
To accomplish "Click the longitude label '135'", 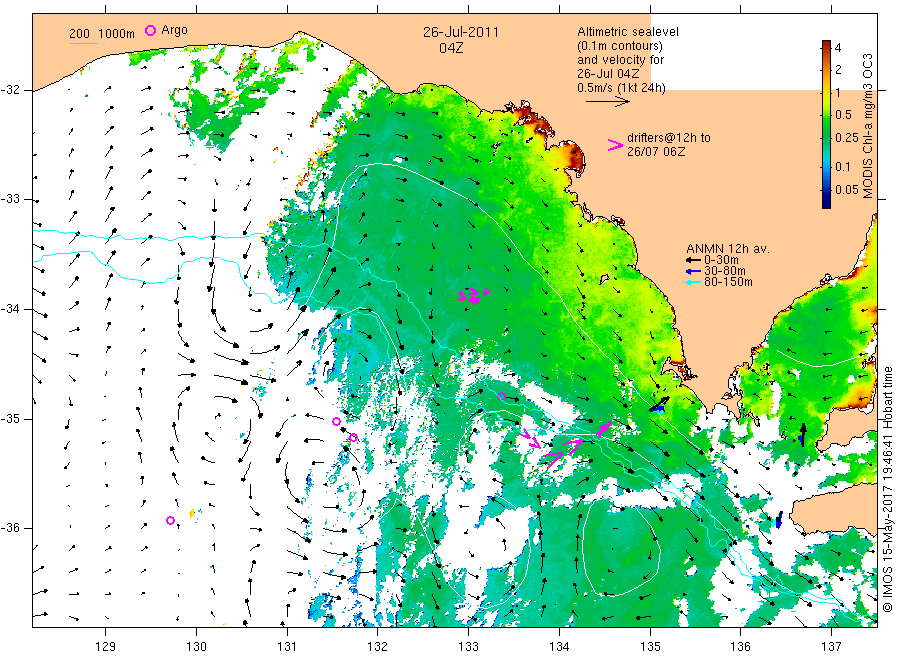I will [x=650, y=647].
